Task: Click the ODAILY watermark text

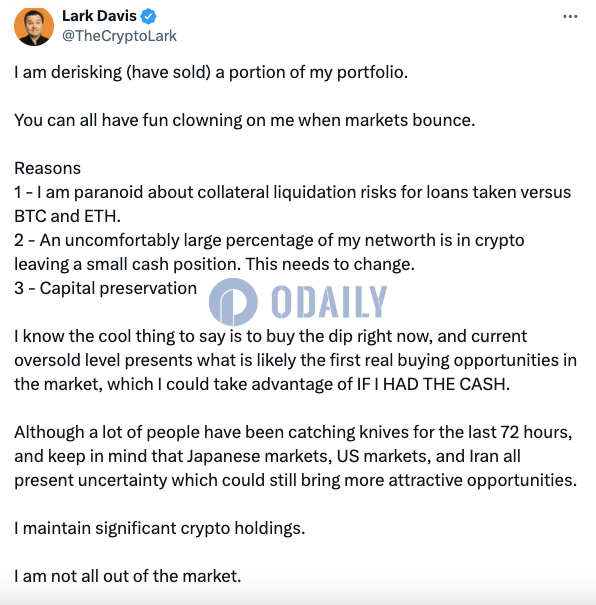Action: coord(329,302)
